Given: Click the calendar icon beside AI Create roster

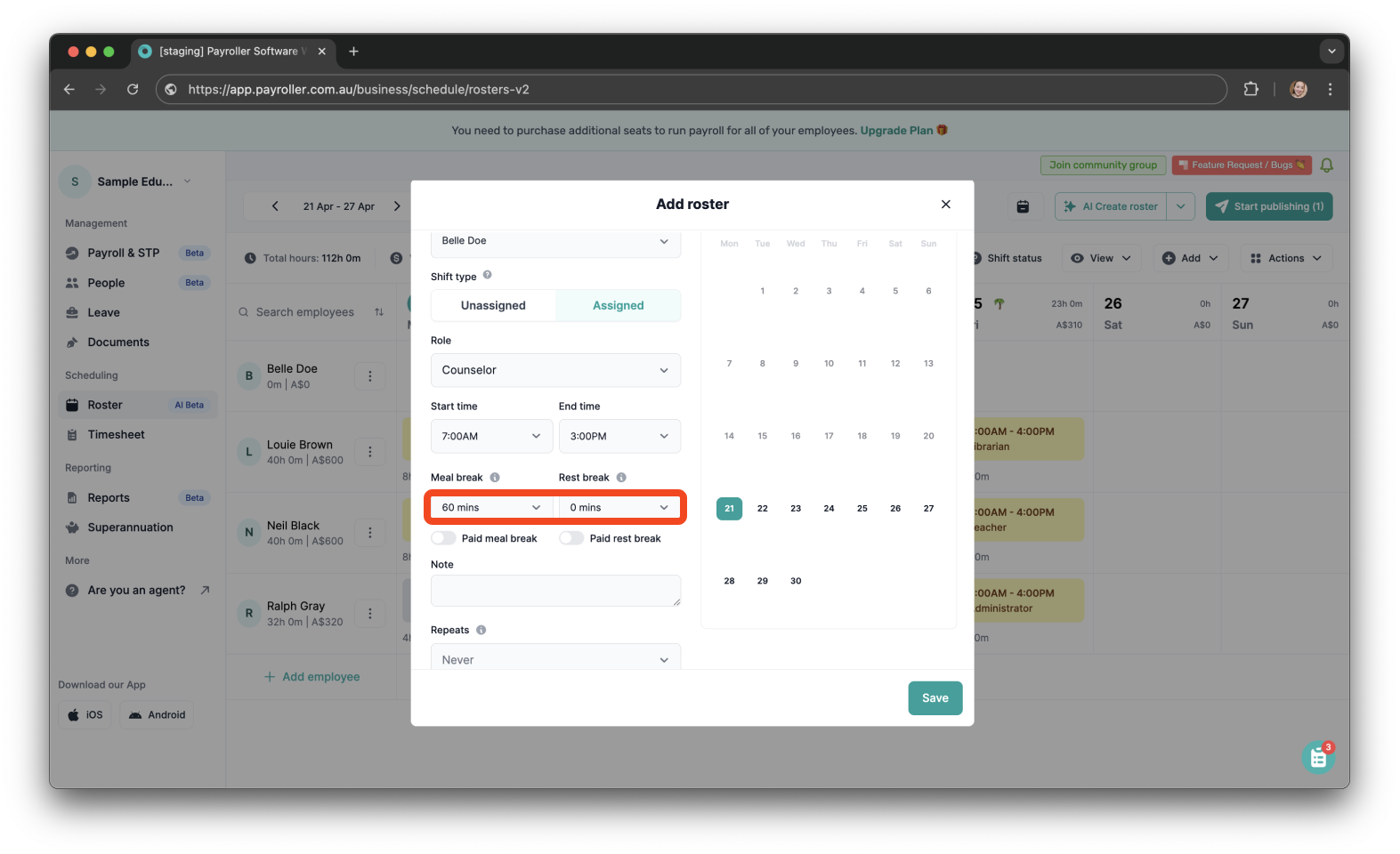Looking at the screenshot, I should (x=1024, y=206).
